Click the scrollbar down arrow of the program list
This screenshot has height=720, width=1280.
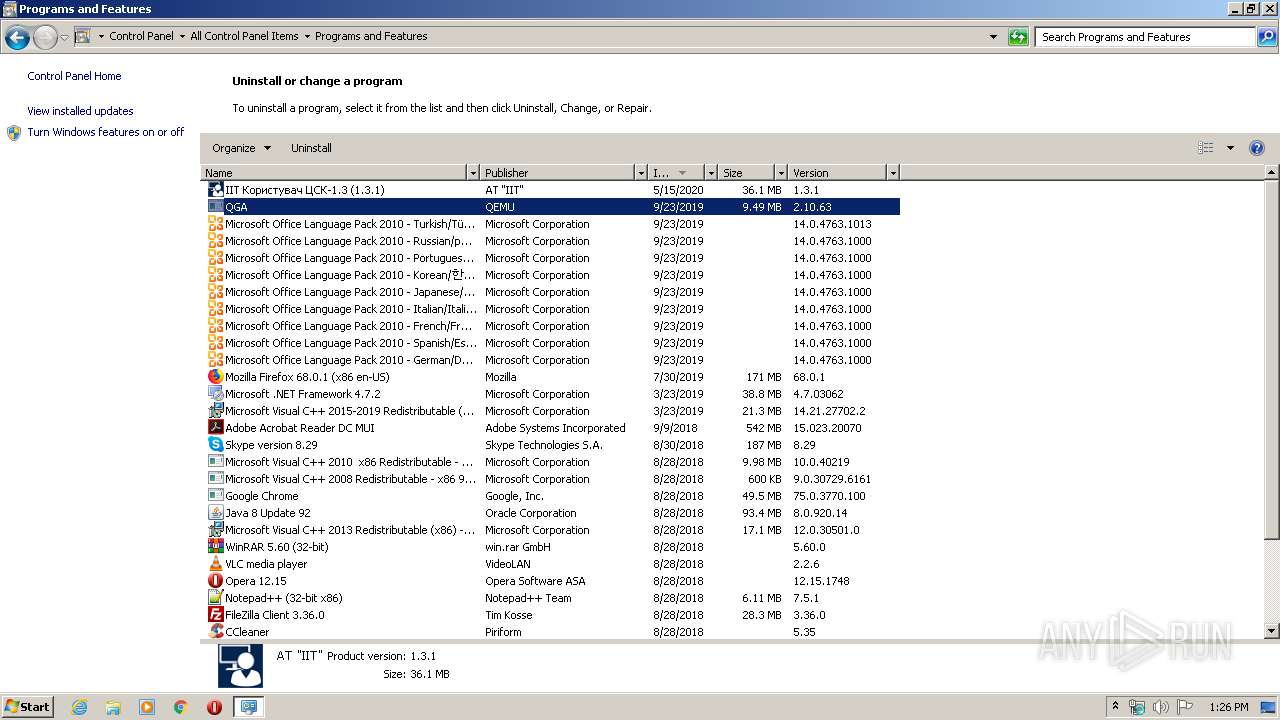[x=1272, y=631]
